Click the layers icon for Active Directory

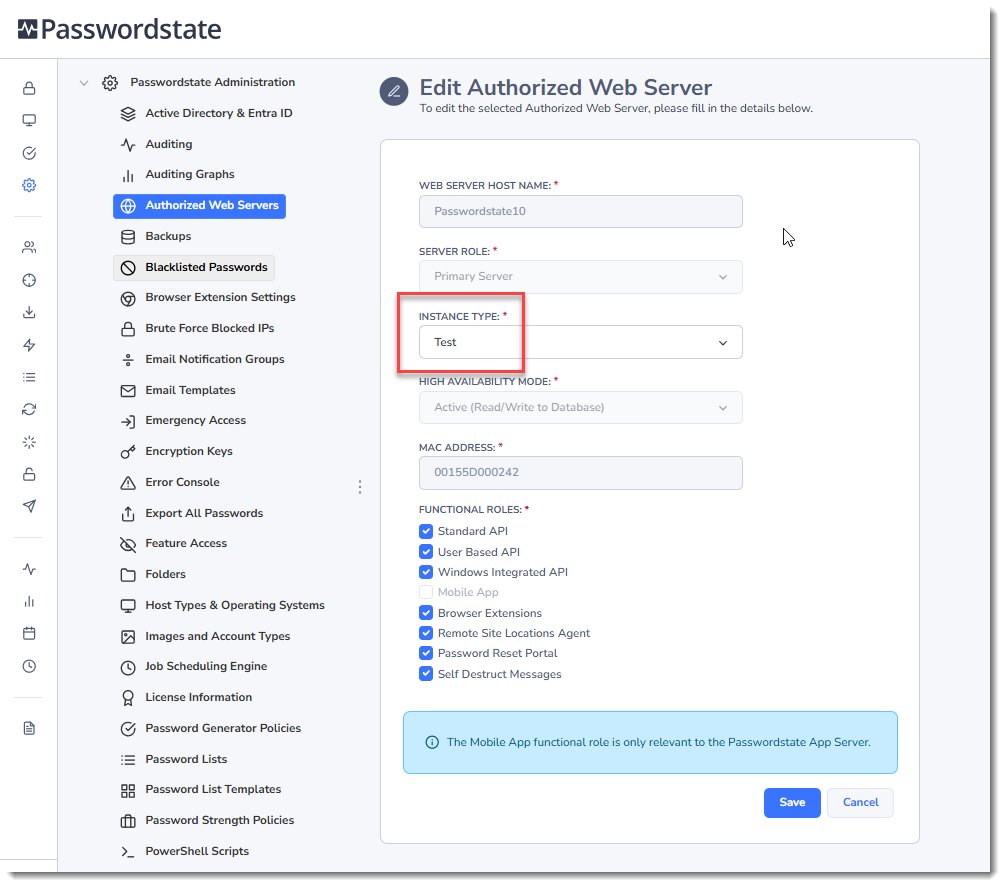click(128, 114)
